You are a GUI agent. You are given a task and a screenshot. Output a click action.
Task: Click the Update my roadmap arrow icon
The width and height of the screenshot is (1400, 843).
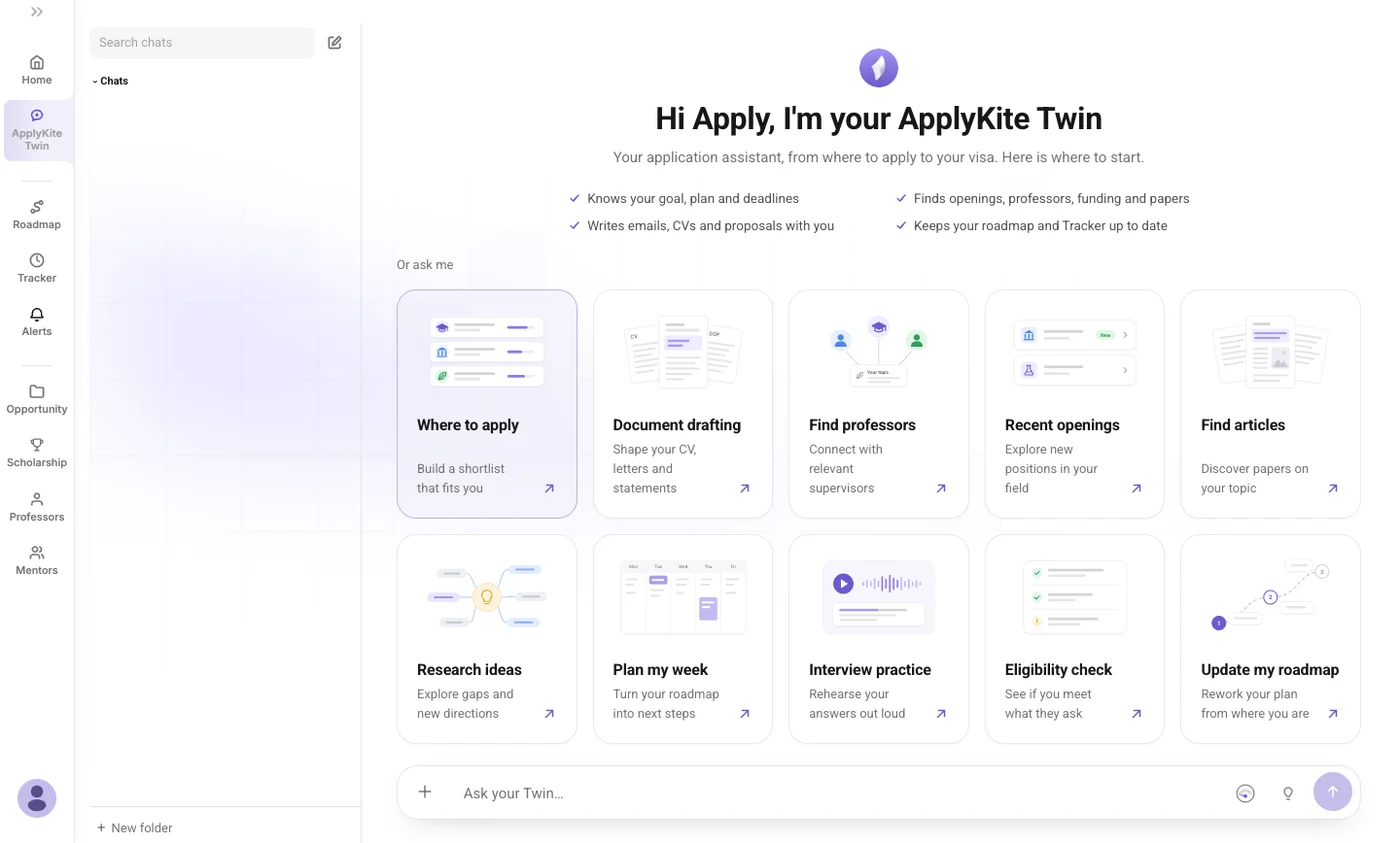[x=1333, y=714]
